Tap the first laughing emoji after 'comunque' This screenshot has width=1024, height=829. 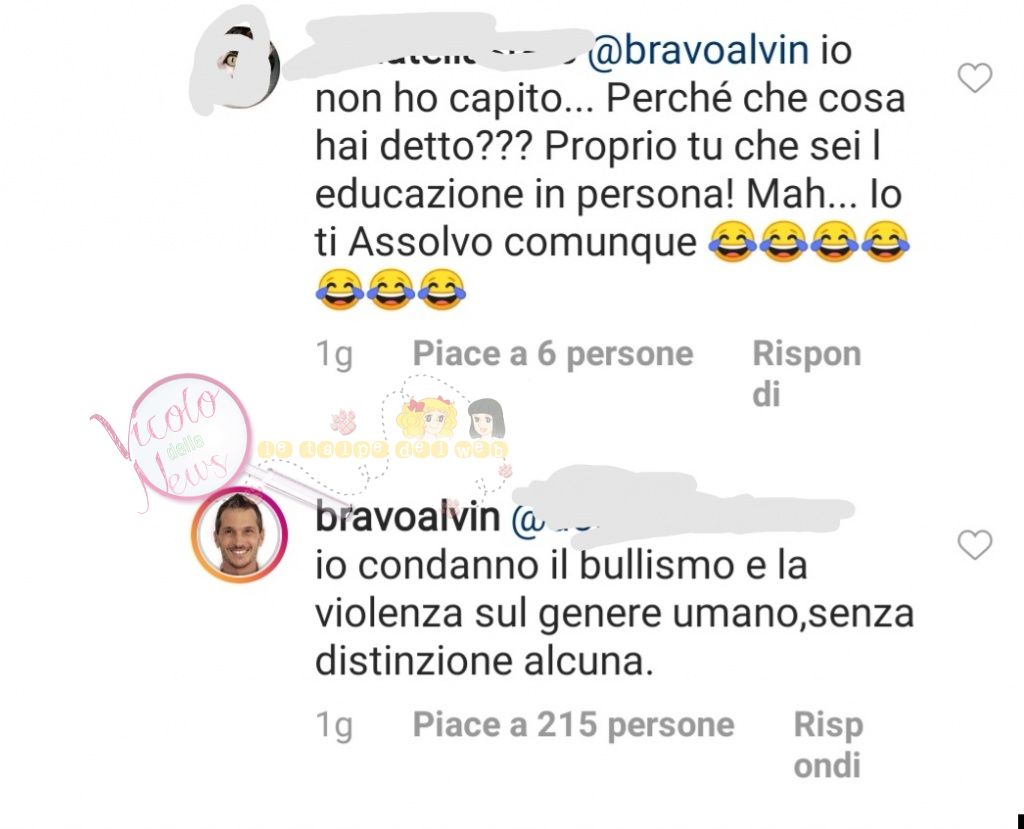tap(733, 242)
